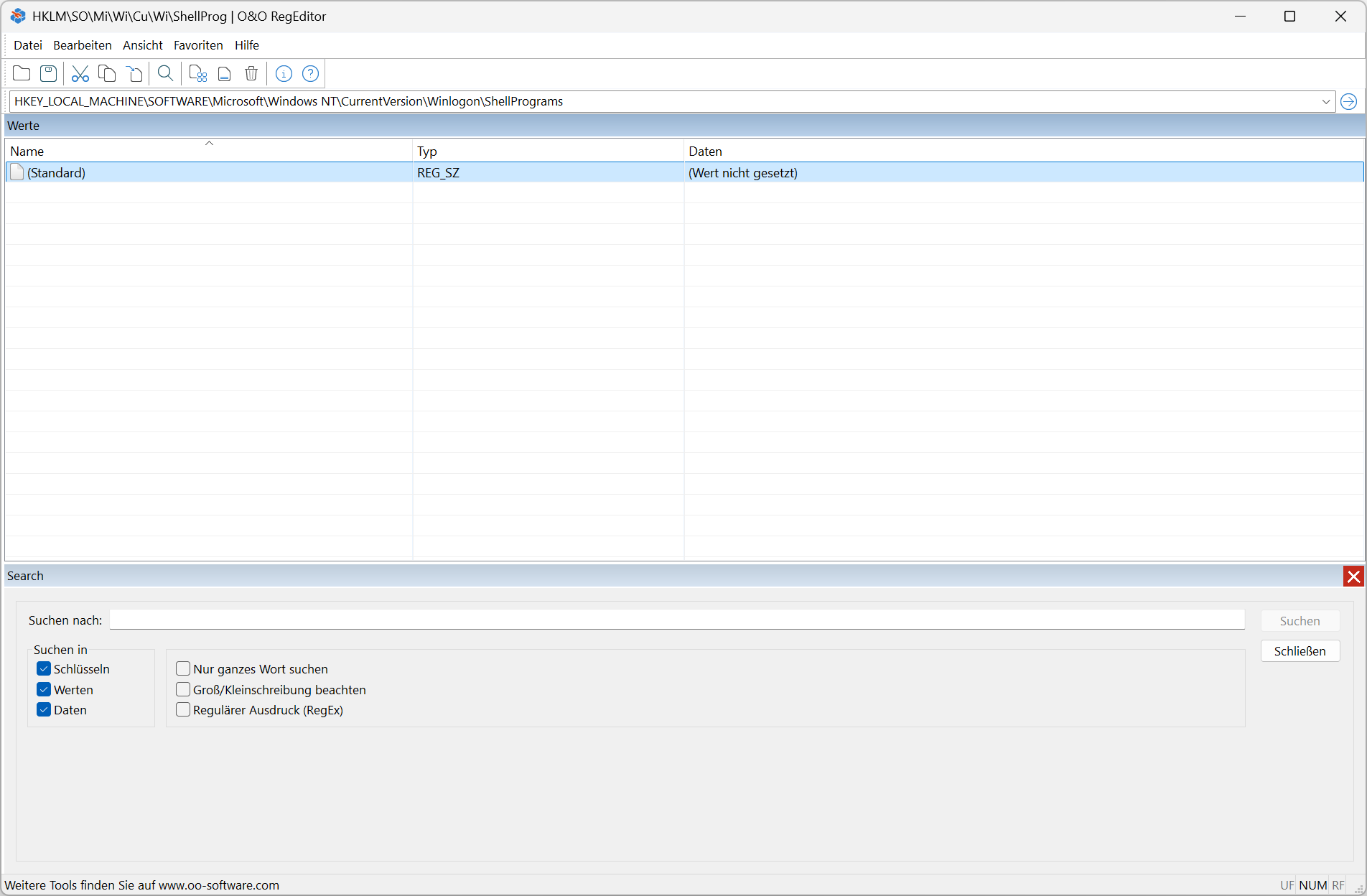This screenshot has width=1367, height=896.
Task: Click the go arrow beside the address bar
Action: point(1348,101)
